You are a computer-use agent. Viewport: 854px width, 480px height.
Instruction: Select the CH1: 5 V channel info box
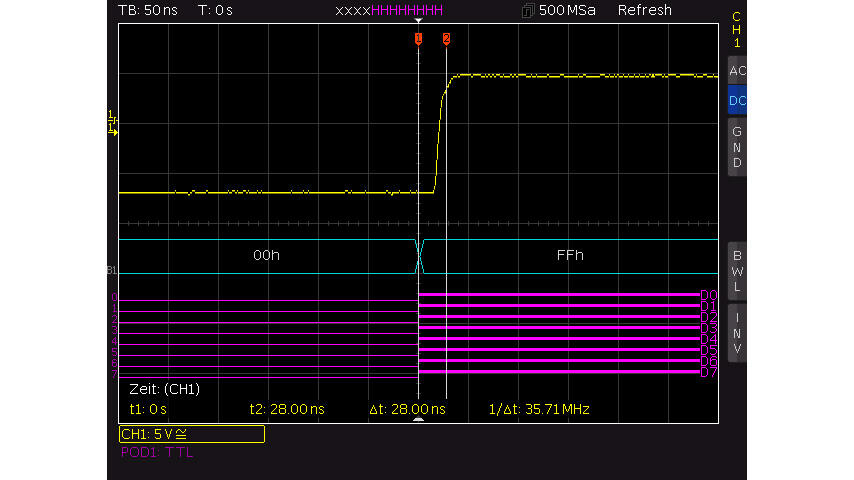191,434
